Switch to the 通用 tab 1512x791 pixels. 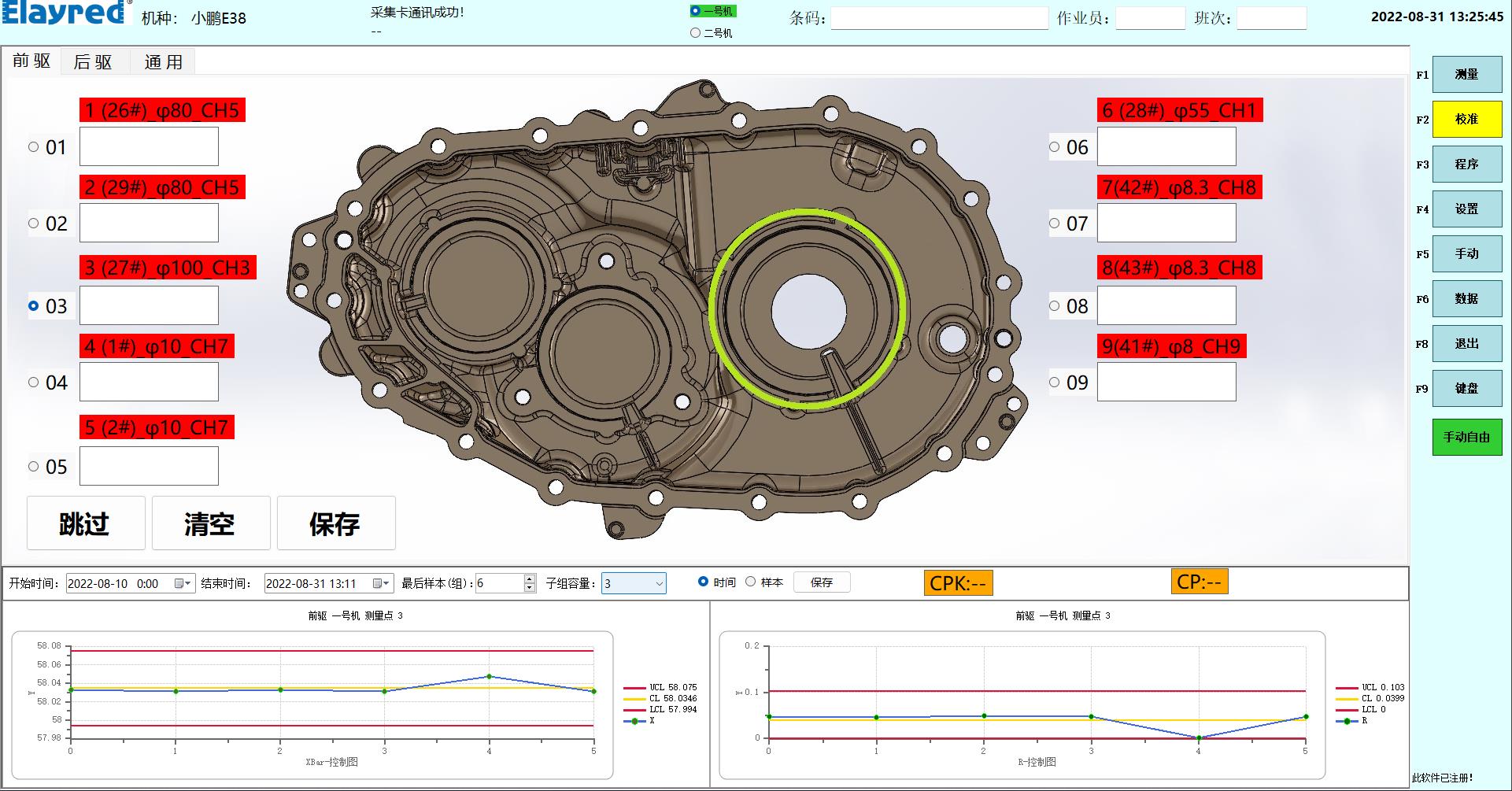pyautogui.click(x=163, y=62)
